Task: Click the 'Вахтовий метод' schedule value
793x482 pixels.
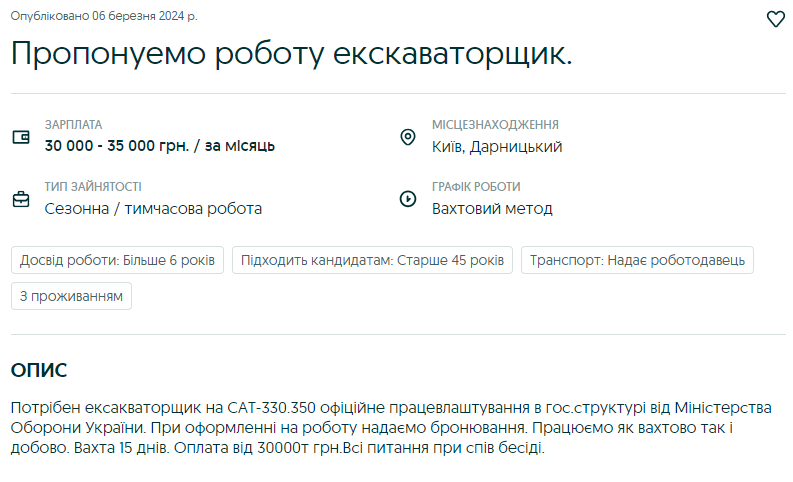Action: [492, 208]
